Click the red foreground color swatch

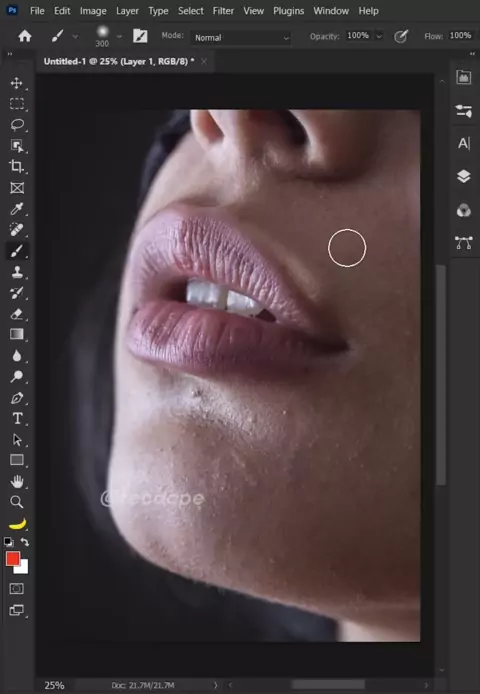[12, 559]
